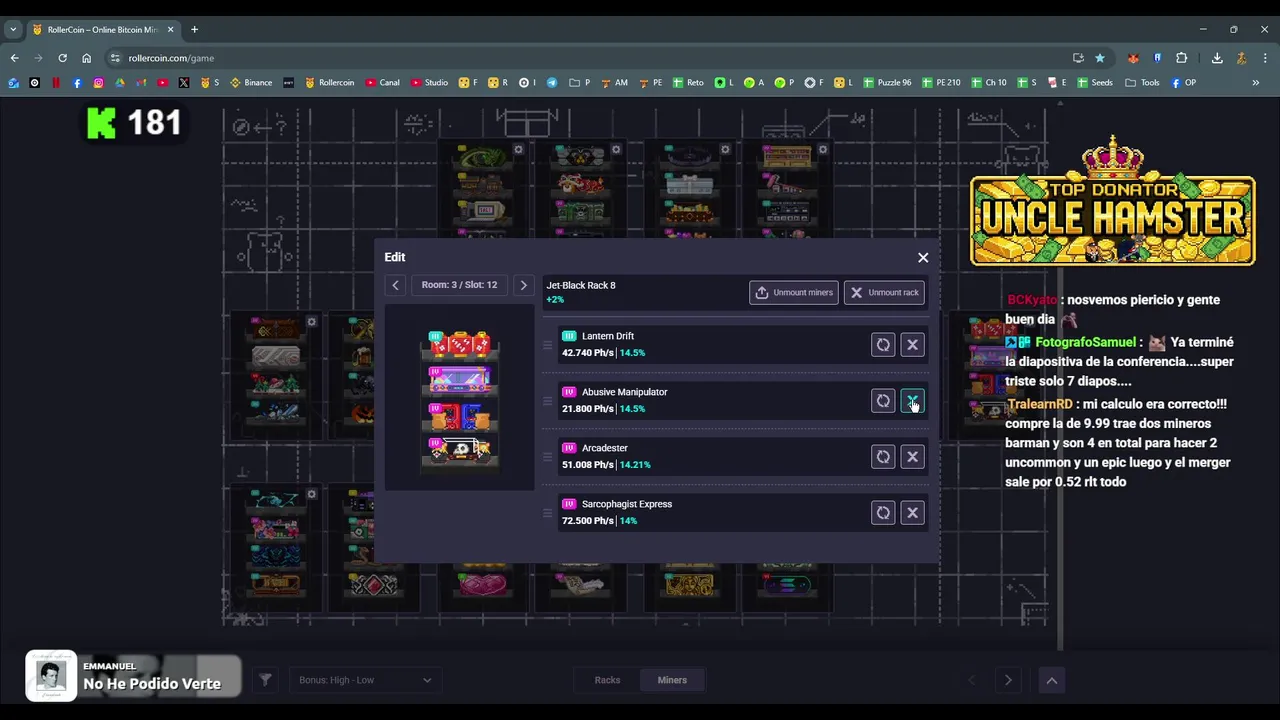Show more bookmarks overflow chevron
Viewport: 1280px width, 720px height.
point(1255,82)
